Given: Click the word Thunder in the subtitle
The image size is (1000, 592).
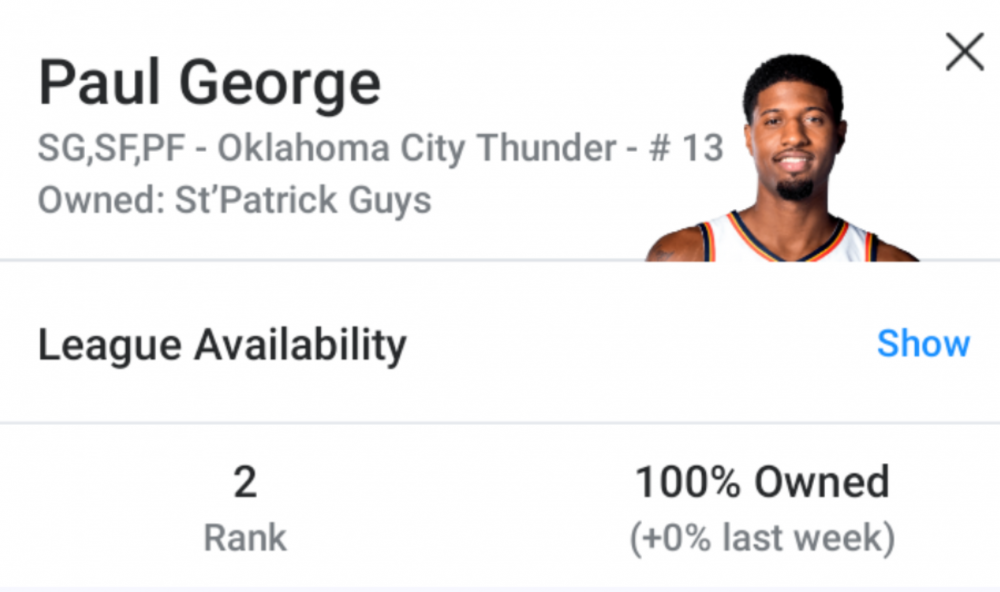Looking at the screenshot, I should point(545,149).
